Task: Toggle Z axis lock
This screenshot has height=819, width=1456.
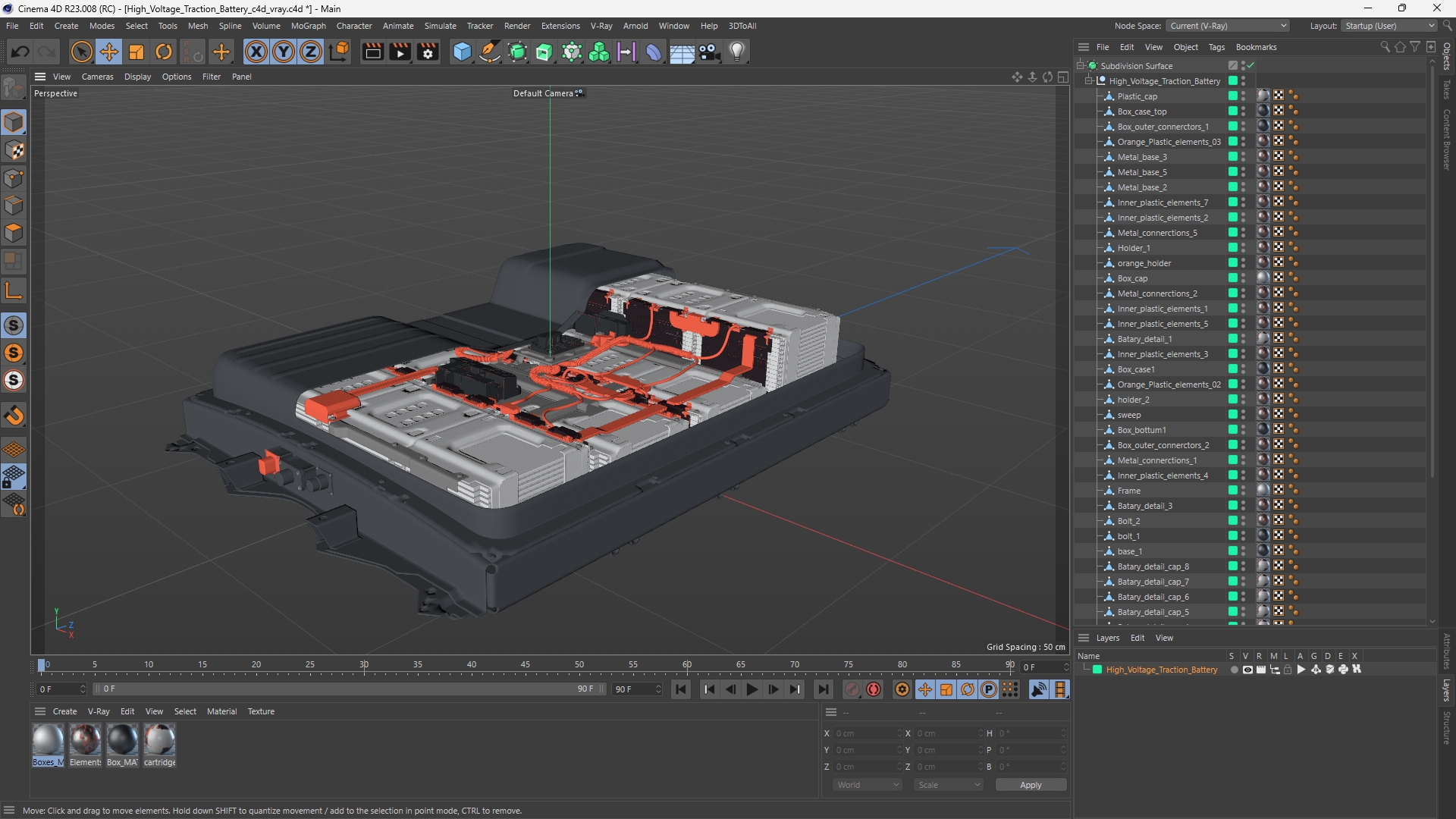Action: (311, 52)
